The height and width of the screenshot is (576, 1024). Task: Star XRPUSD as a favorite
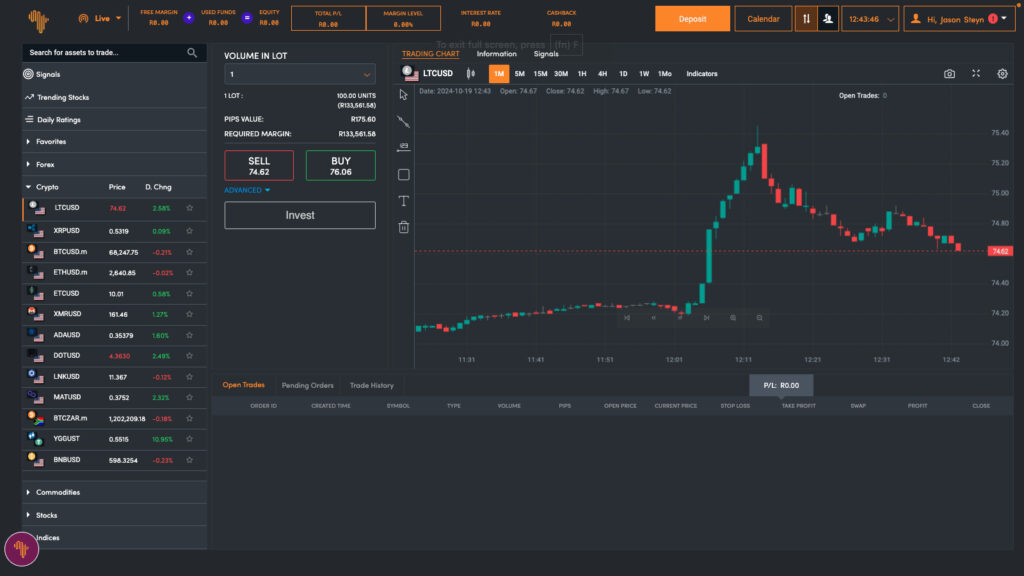188,230
